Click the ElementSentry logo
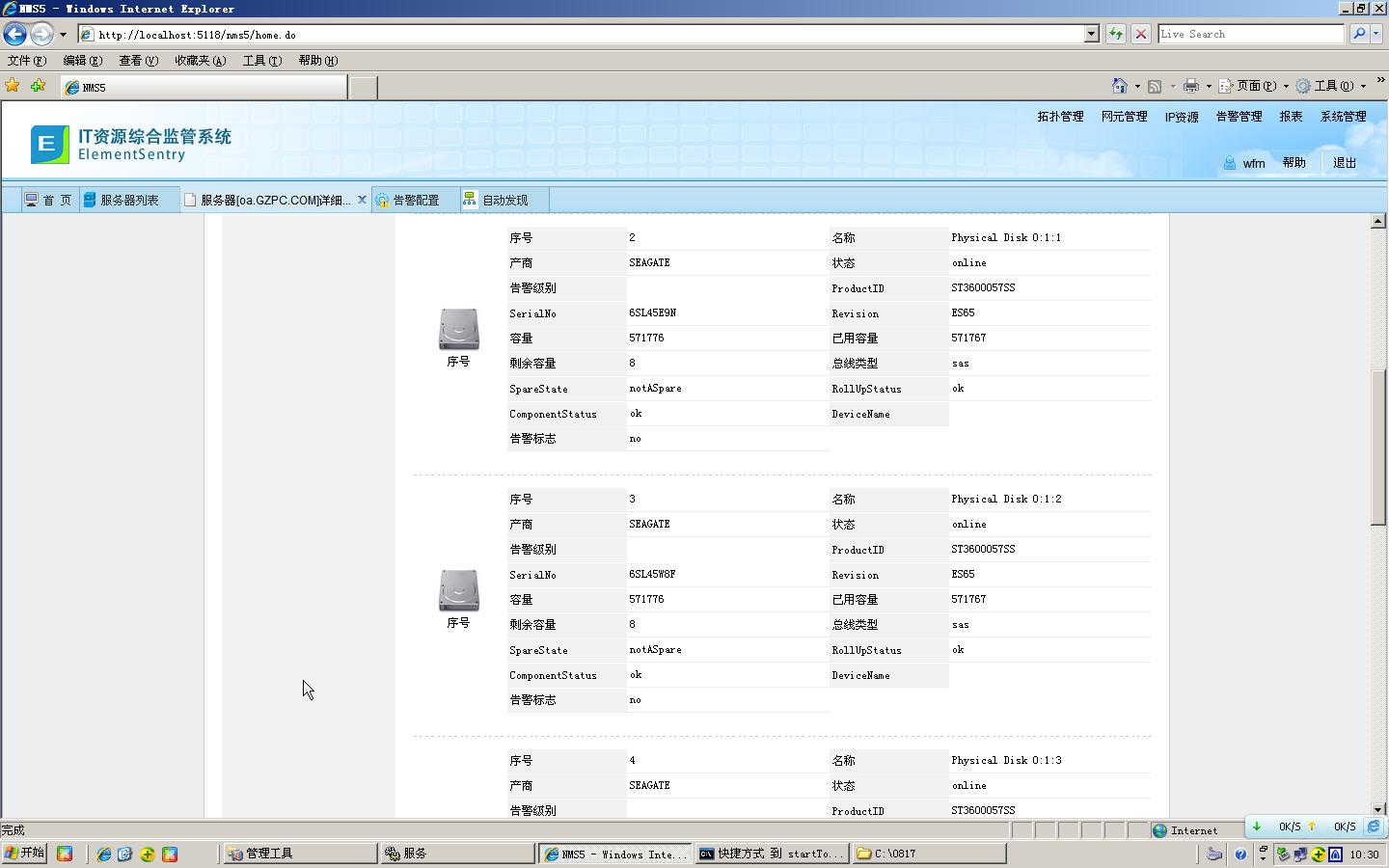The width and height of the screenshot is (1389, 868). tap(131, 144)
